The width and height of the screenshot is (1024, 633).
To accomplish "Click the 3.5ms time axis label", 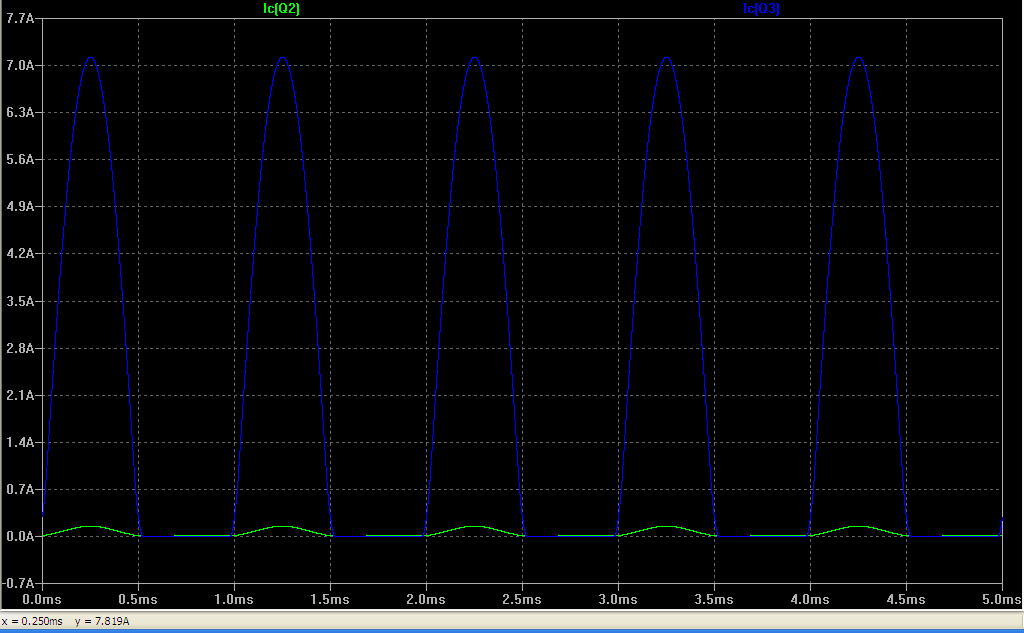I will click(714, 599).
